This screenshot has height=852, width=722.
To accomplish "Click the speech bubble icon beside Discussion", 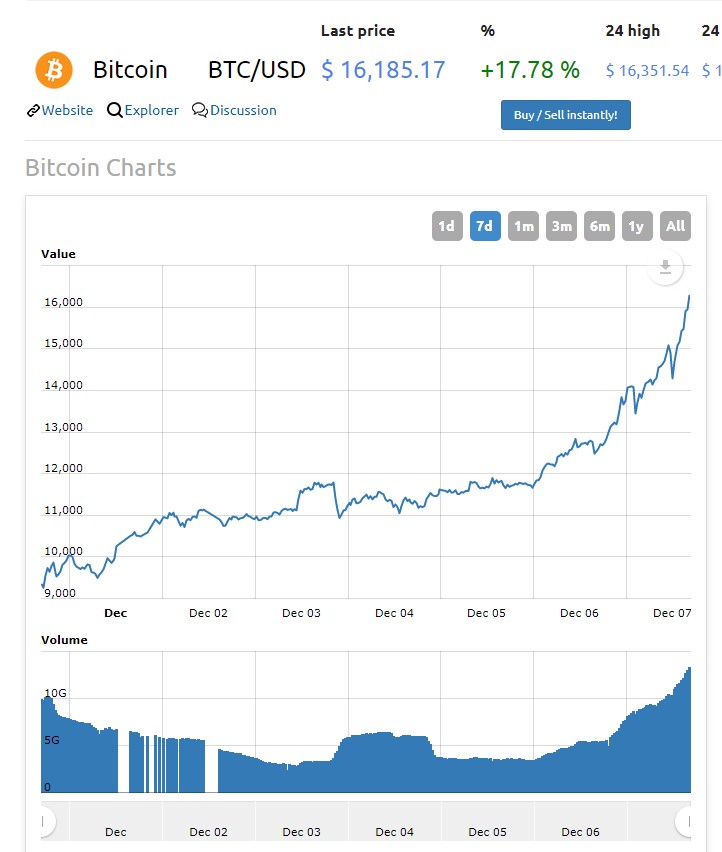I will 200,110.
